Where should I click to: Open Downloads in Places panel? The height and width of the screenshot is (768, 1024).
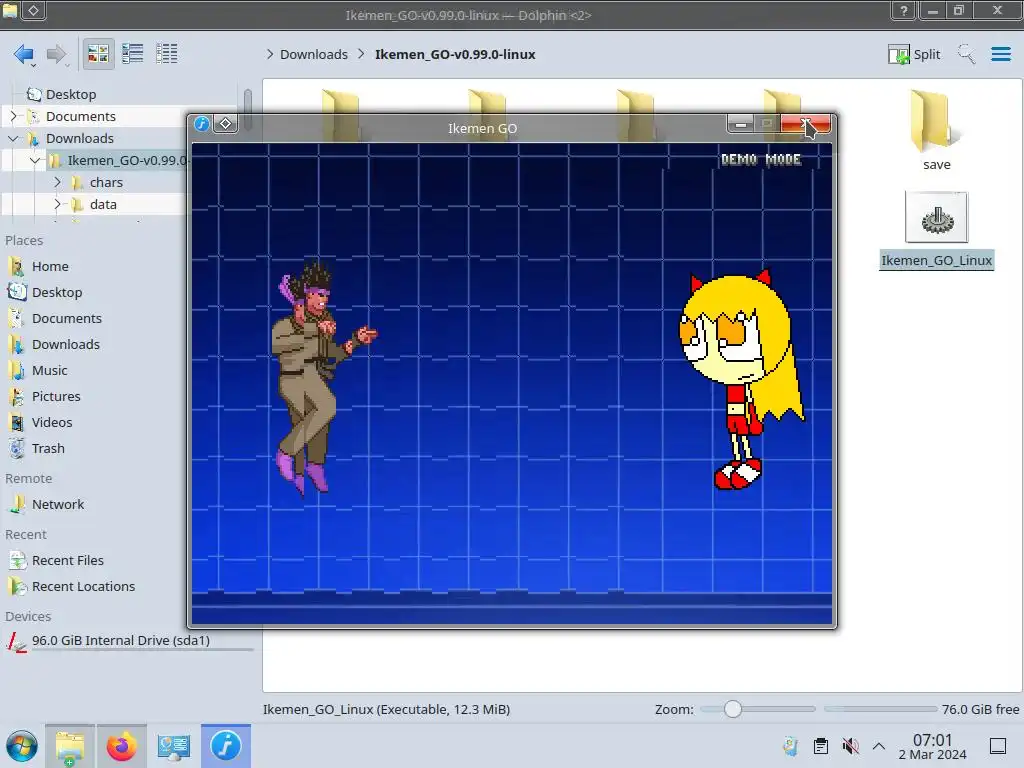tap(65, 344)
